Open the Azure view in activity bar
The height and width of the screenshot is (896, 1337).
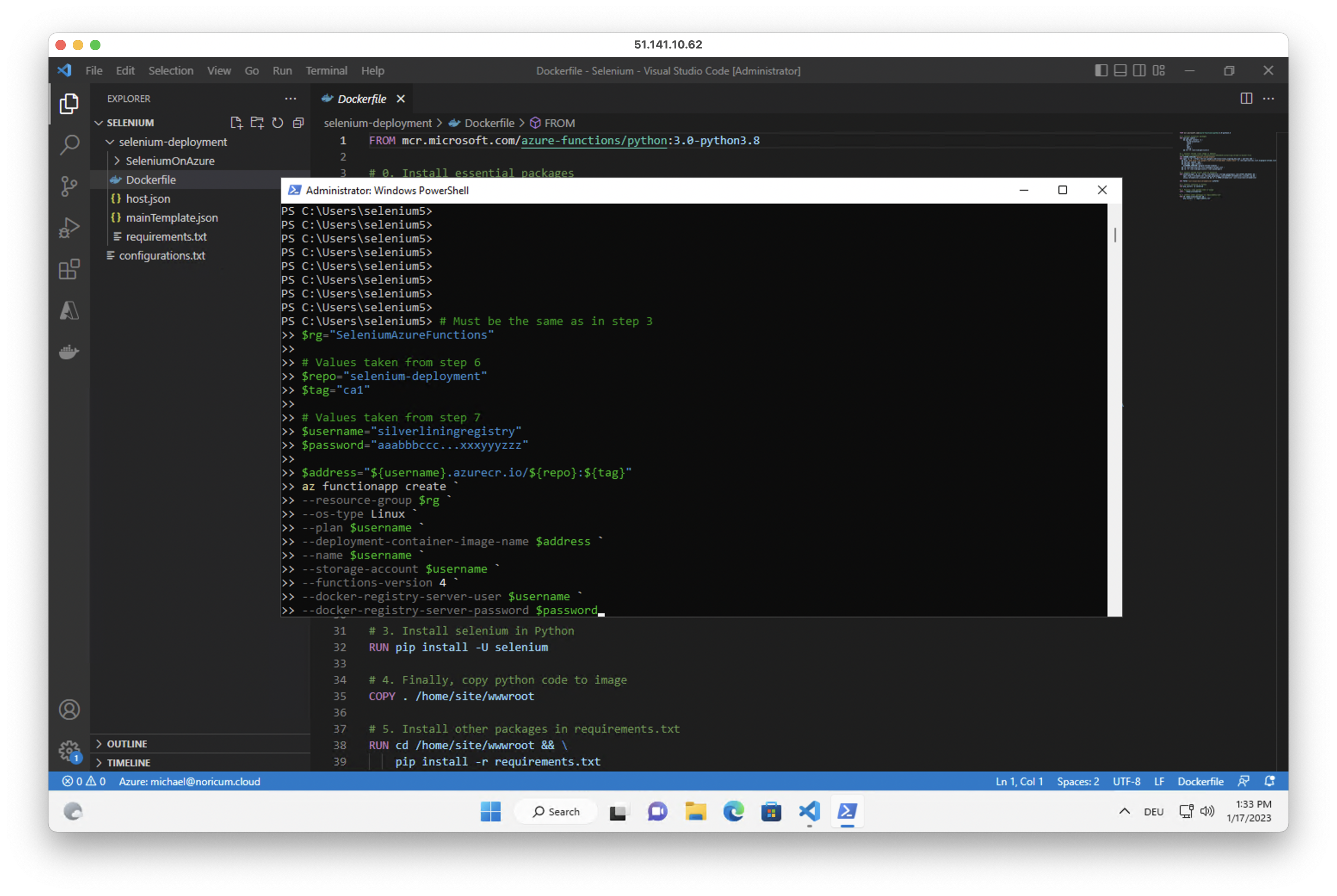pos(69,311)
